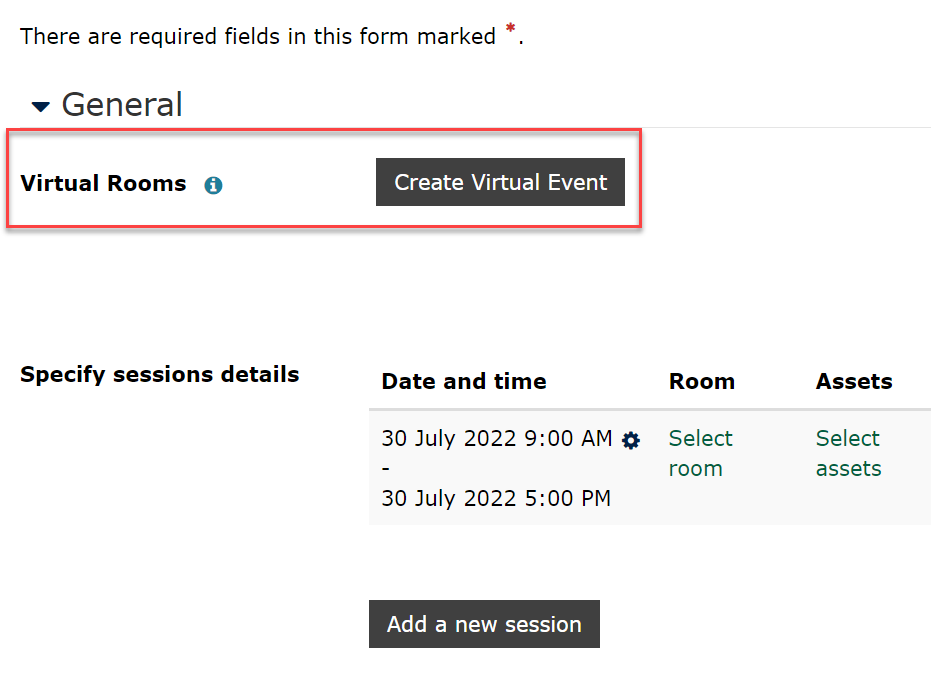Click the chevron beside General

[40, 104]
